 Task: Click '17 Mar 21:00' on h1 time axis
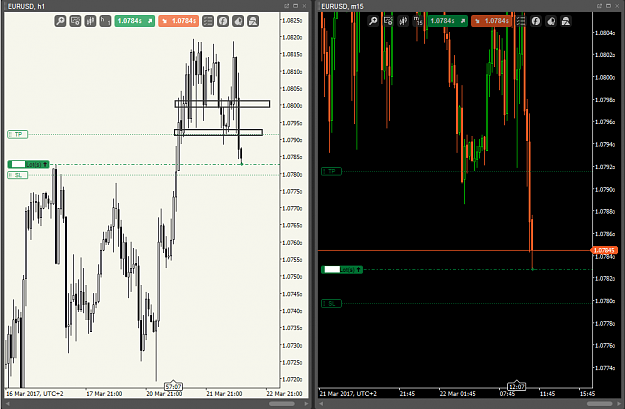pos(104,394)
